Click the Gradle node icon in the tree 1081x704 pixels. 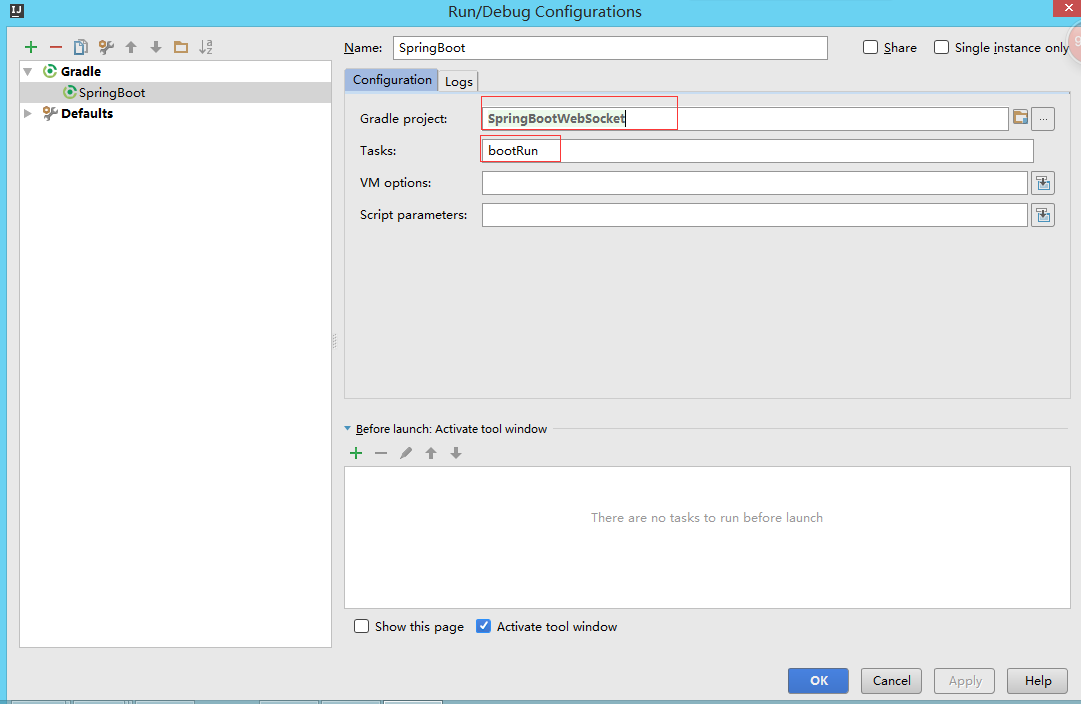pos(50,71)
